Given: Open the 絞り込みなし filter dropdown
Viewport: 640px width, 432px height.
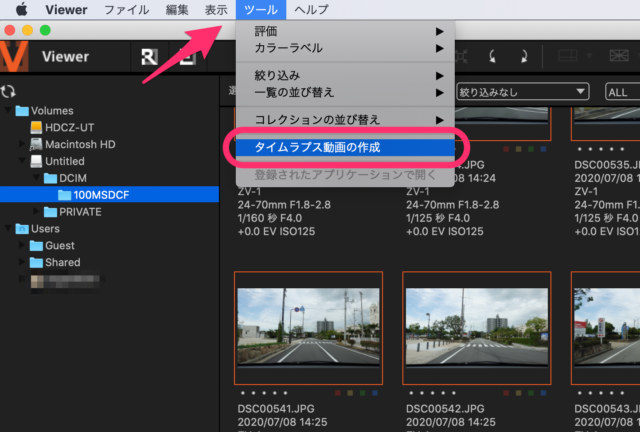Looking at the screenshot, I should (522, 92).
